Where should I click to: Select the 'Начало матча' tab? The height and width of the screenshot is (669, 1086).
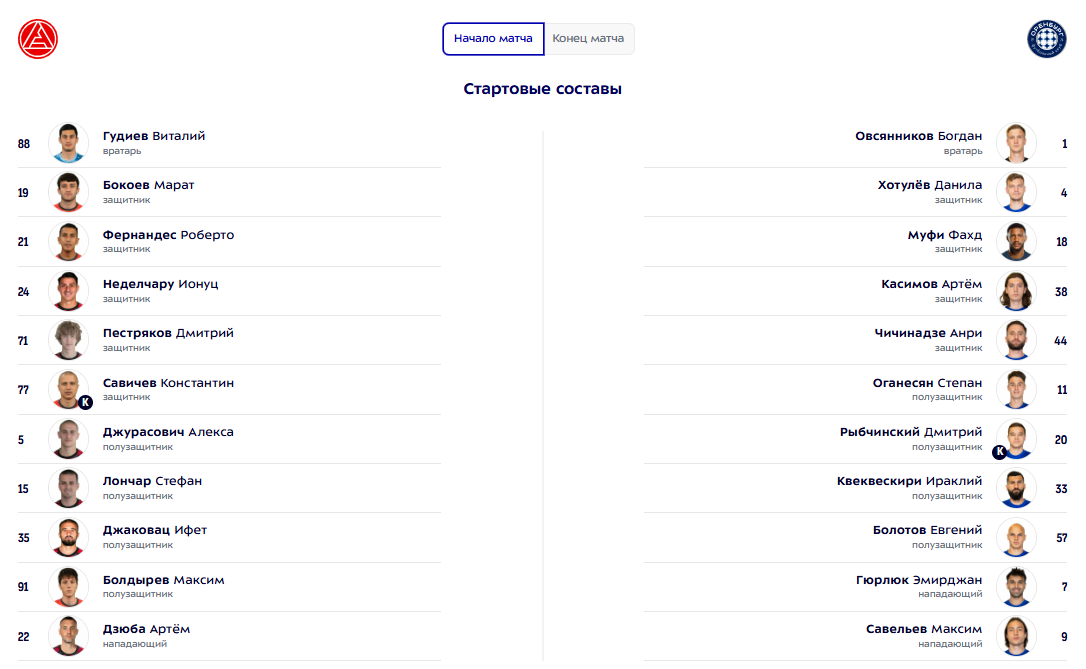coord(493,39)
